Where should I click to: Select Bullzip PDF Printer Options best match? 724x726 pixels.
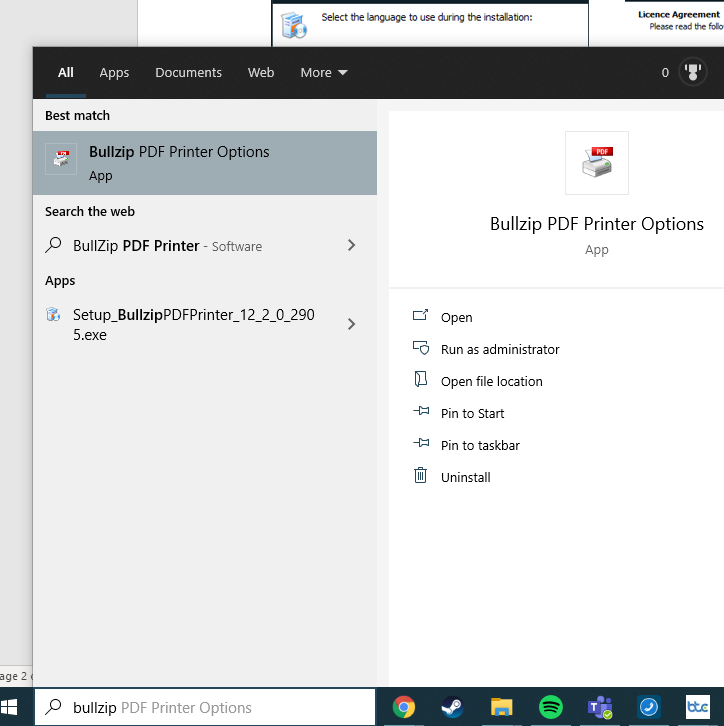coord(205,163)
